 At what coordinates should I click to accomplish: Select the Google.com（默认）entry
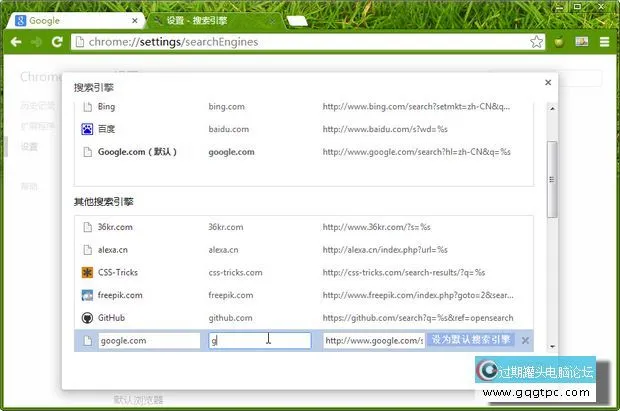(137, 152)
